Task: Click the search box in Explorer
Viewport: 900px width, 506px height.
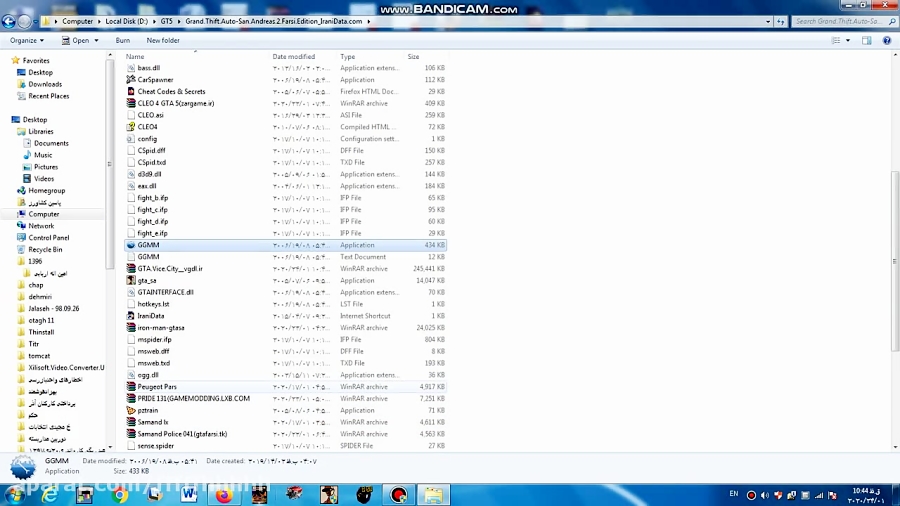Action: (x=840, y=21)
